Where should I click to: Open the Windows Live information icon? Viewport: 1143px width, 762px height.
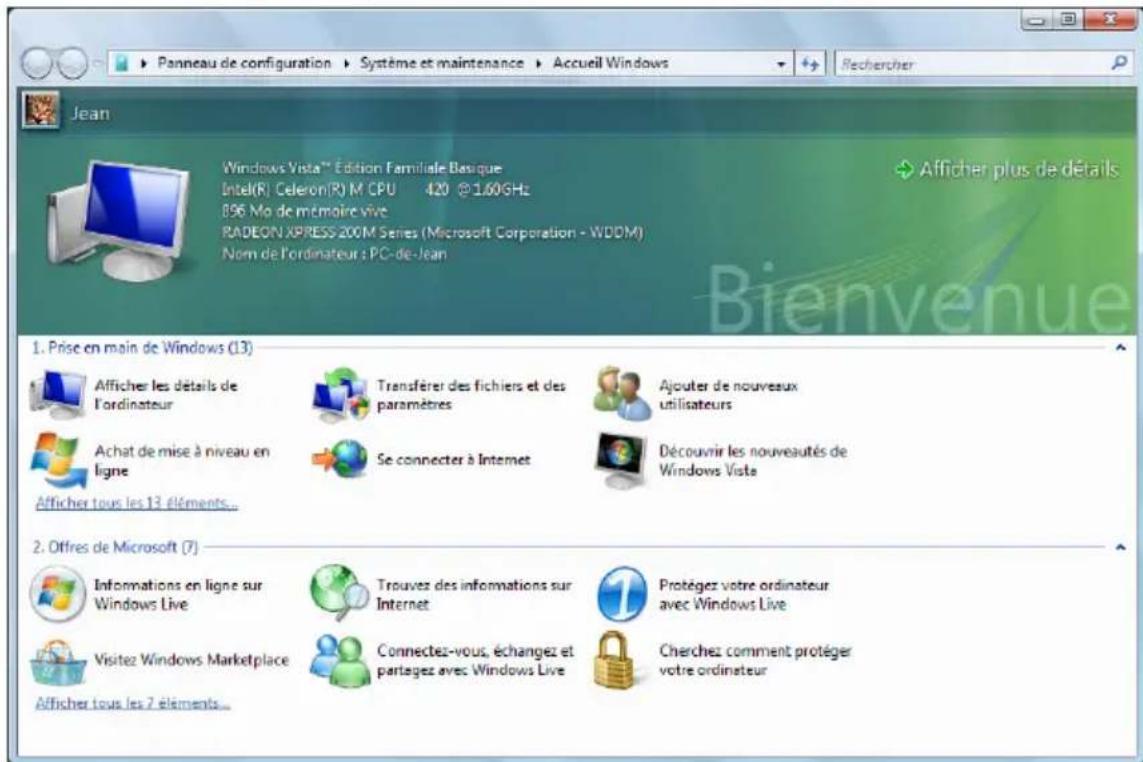(x=58, y=594)
